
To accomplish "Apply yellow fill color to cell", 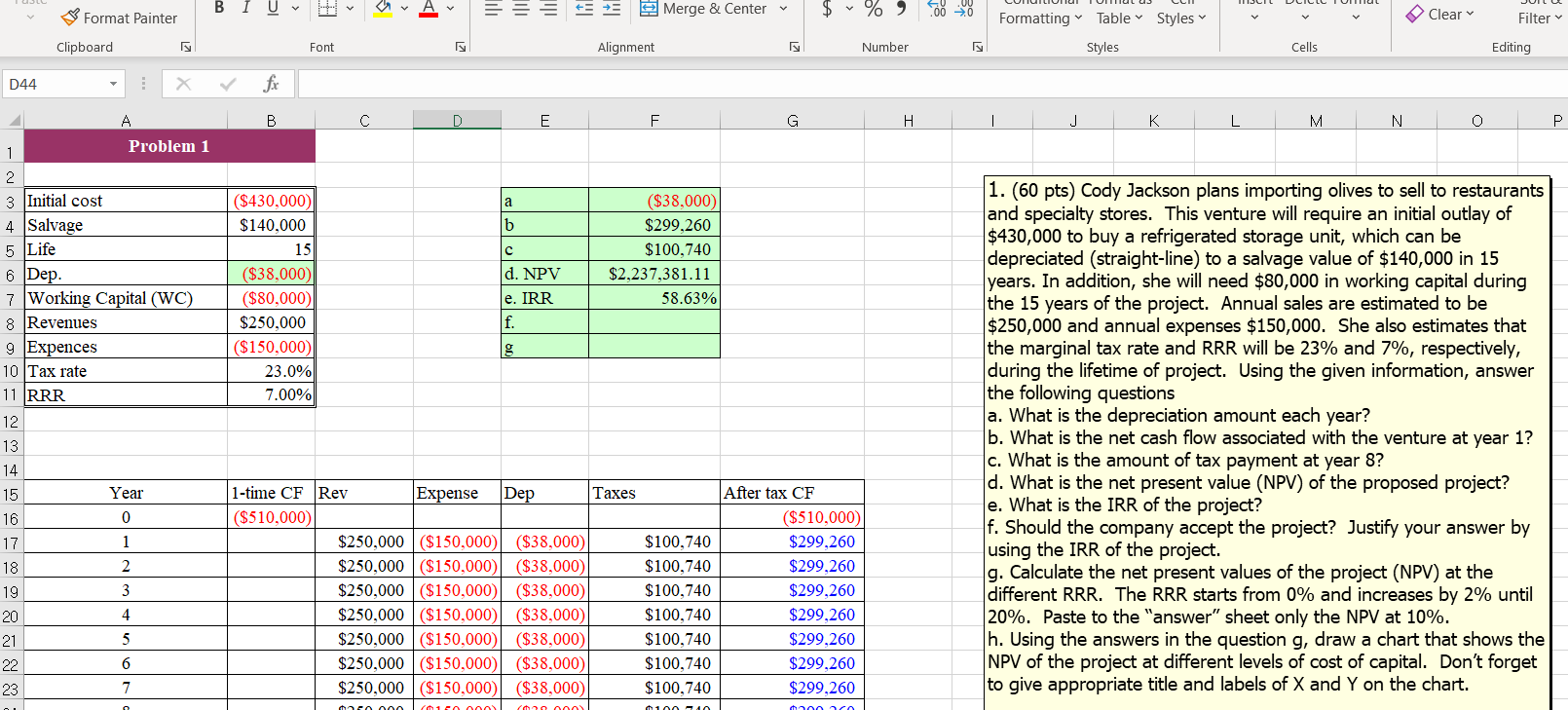I will pos(384,8).
